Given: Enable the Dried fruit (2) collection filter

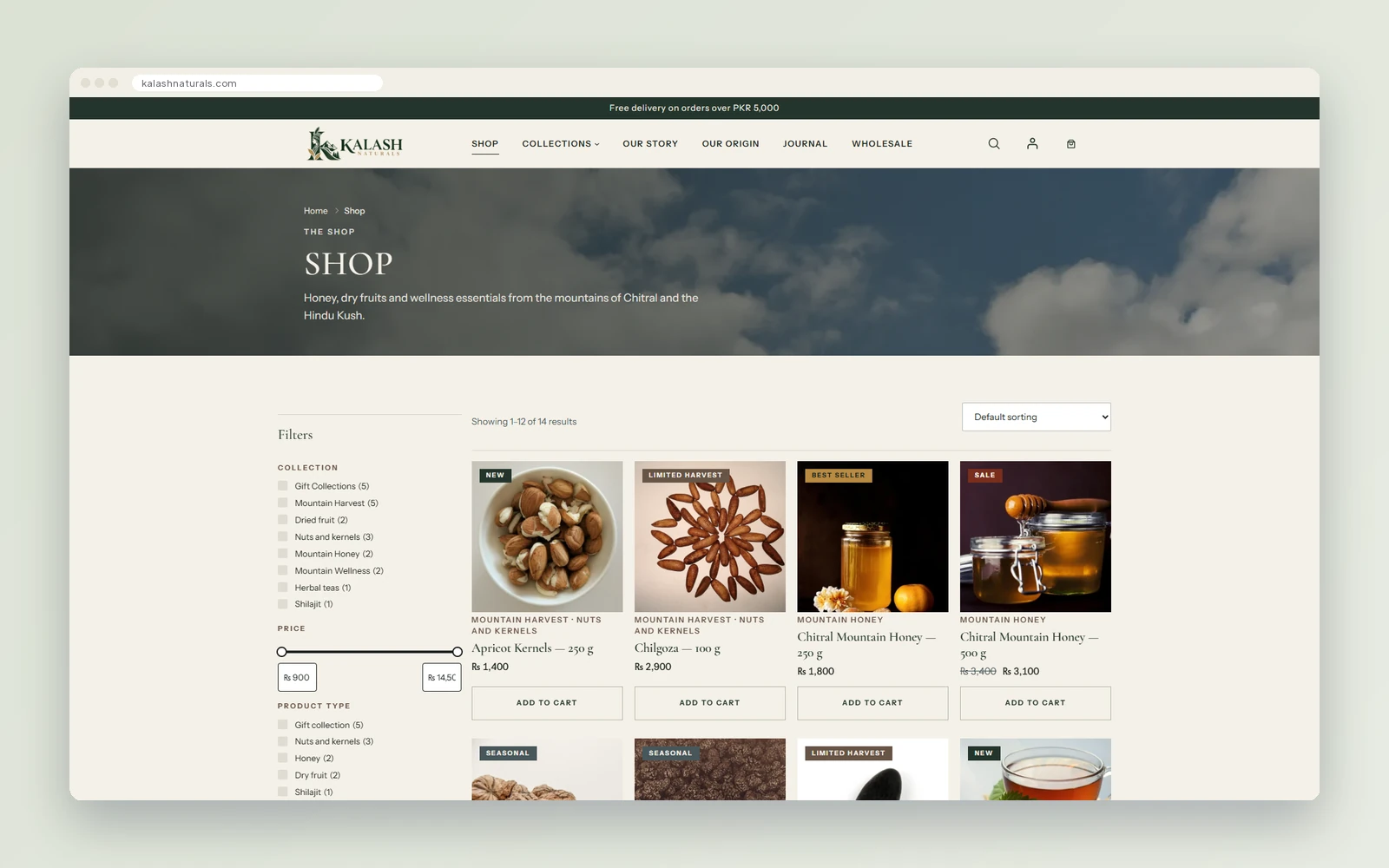Looking at the screenshot, I should (x=283, y=520).
